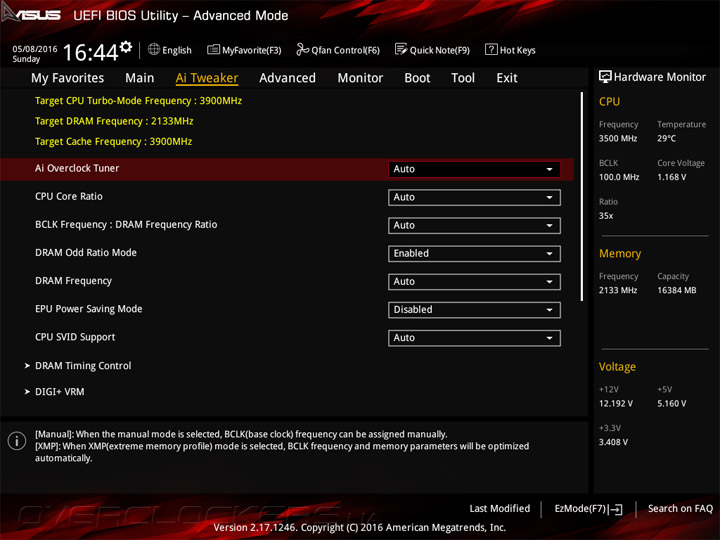Click the Target DRAM Frequency : 2133MHz line
The height and width of the screenshot is (540, 720).
point(114,121)
